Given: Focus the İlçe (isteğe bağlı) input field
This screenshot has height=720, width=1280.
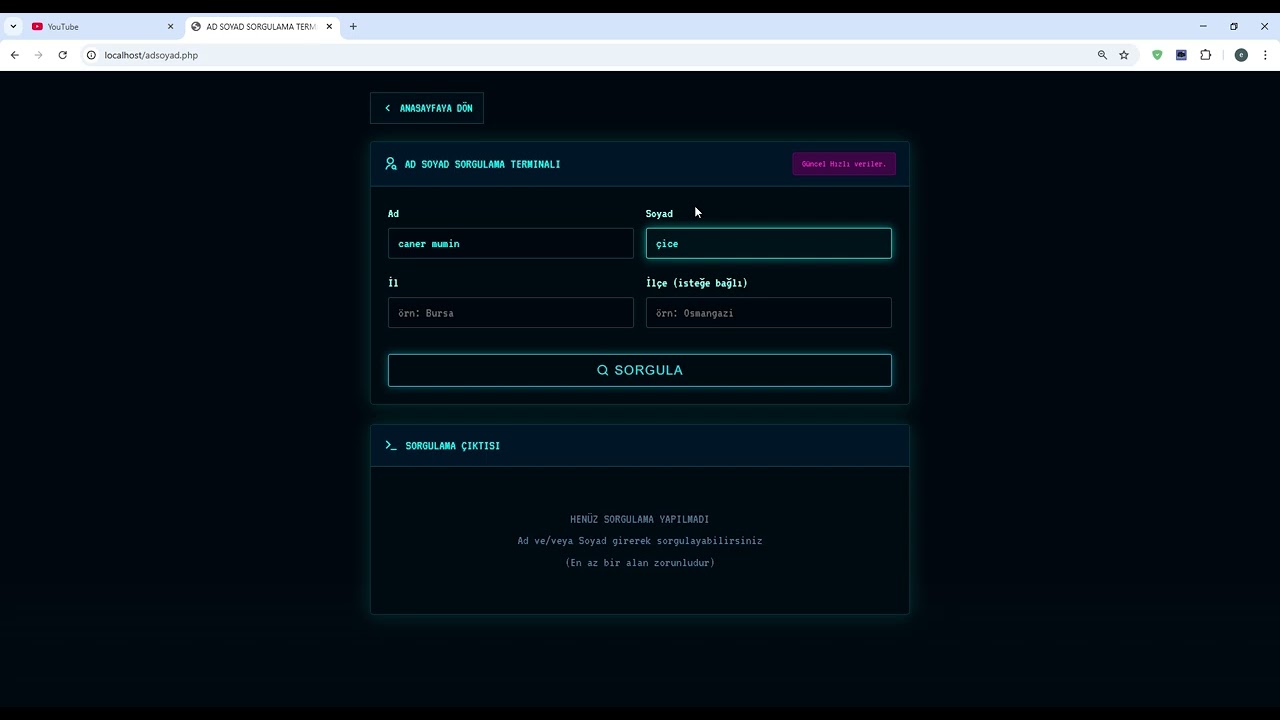Looking at the screenshot, I should 769,313.
